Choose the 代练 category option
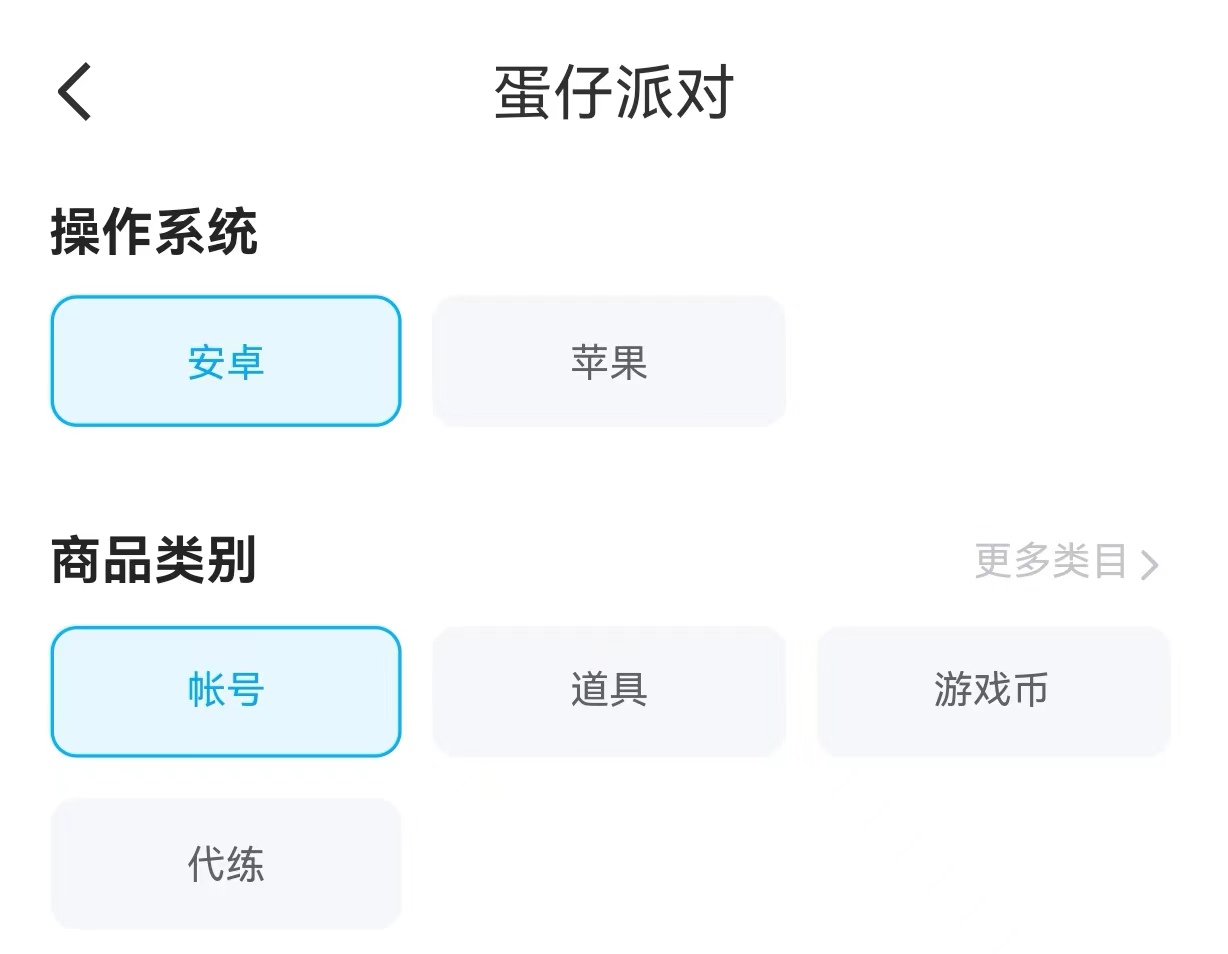 [x=226, y=864]
